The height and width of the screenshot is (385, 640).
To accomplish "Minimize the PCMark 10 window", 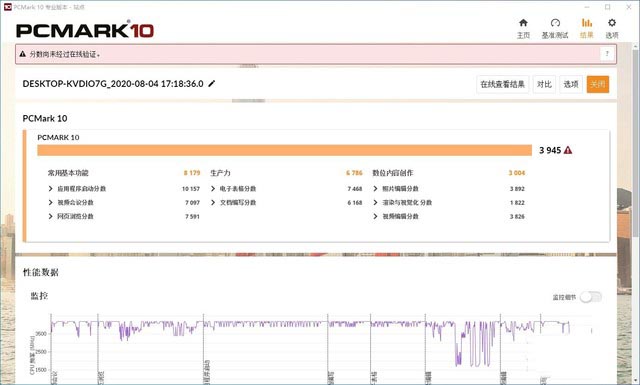I will point(587,7).
